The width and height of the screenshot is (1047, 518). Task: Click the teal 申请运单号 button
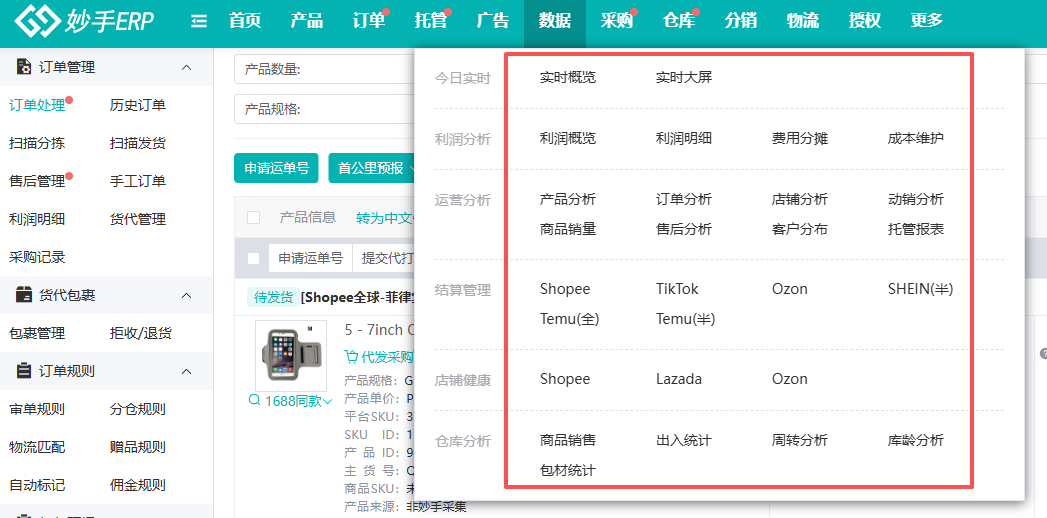pos(276,168)
